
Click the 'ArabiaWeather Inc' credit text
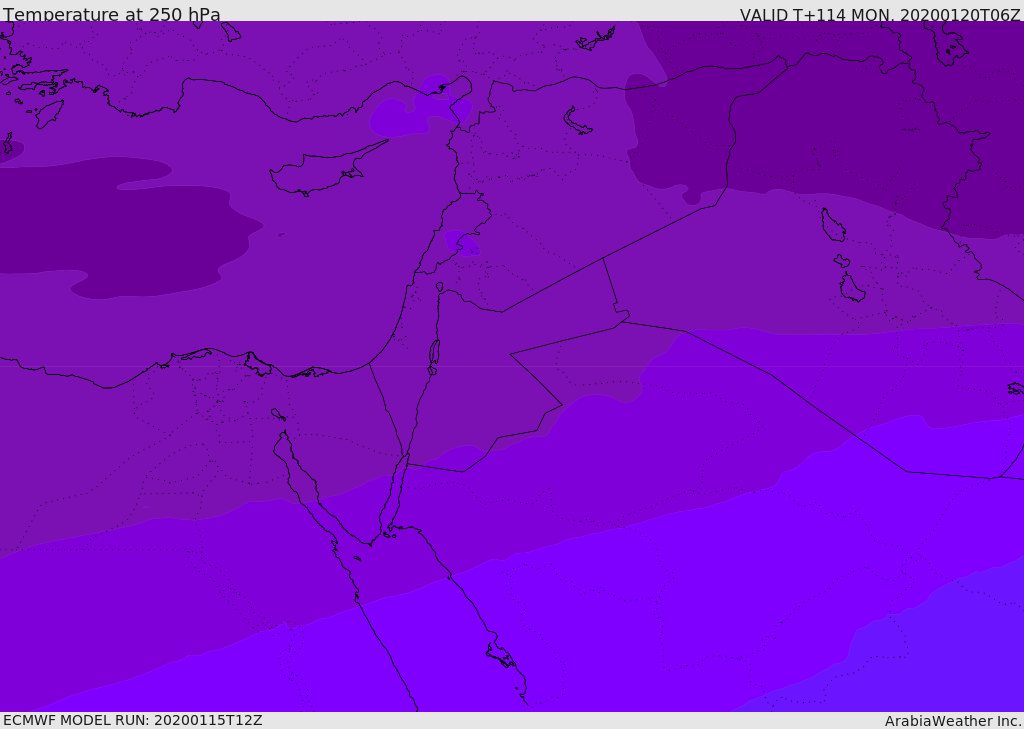point(952,721)
